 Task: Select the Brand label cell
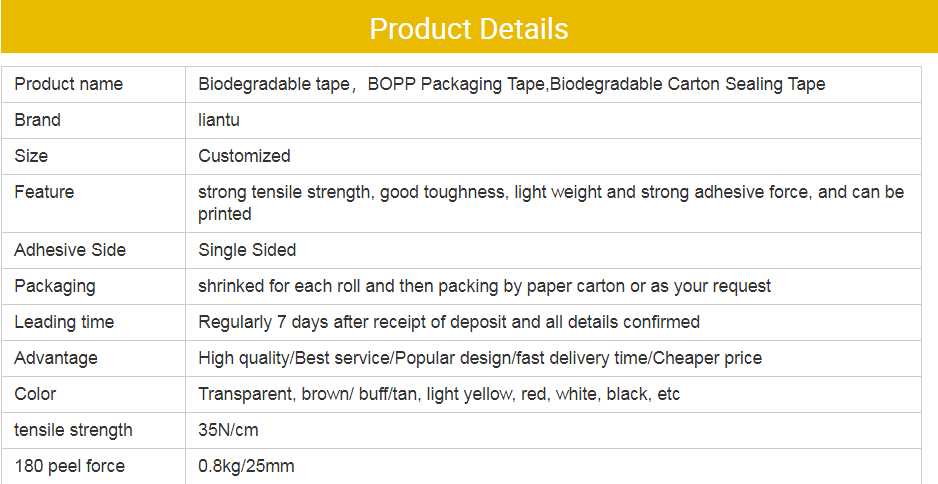[x=37, y=120]
